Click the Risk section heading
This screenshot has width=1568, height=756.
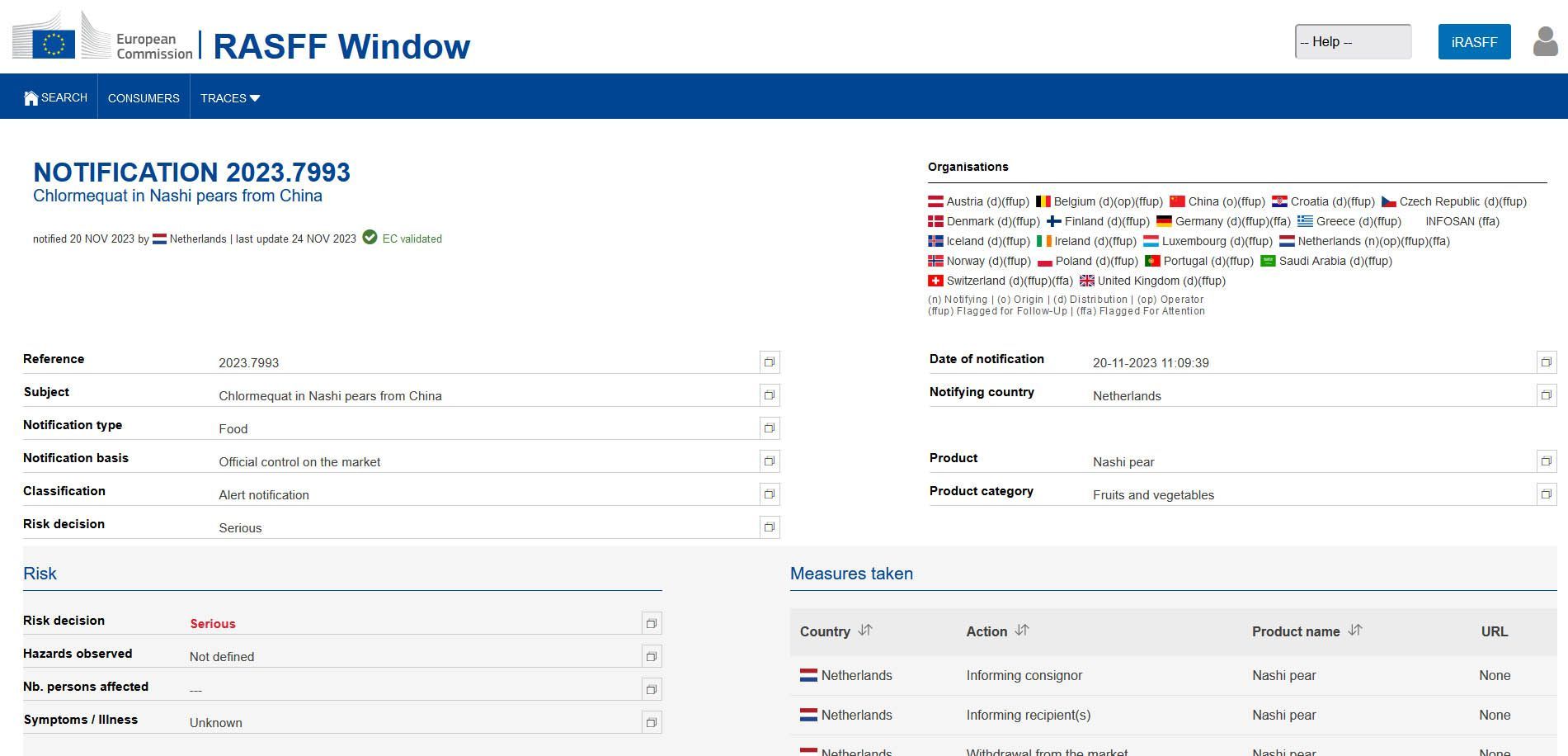[x=40, y=574]
